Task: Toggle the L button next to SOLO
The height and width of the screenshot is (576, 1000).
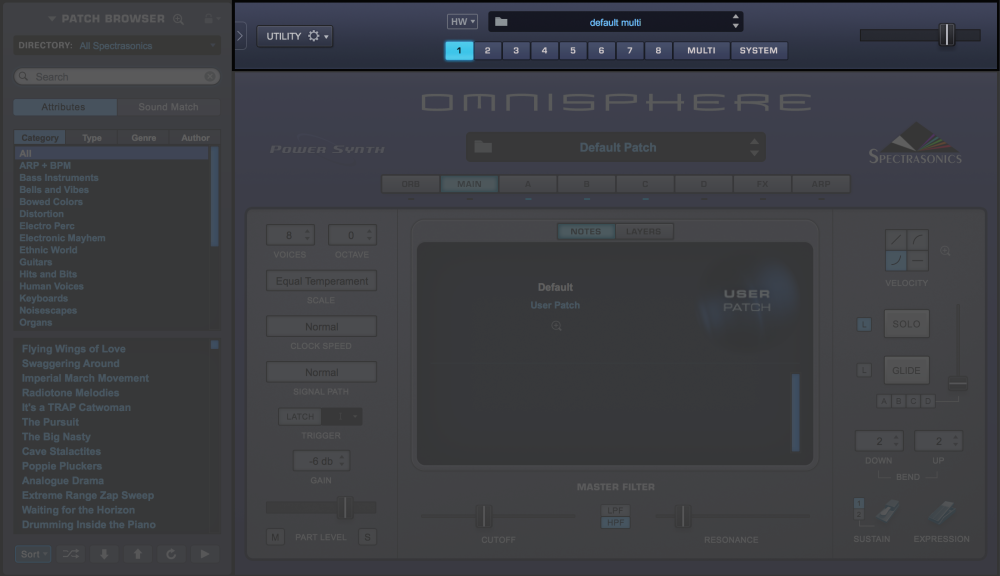Action: pyautogui.click(x=864, y=325)
